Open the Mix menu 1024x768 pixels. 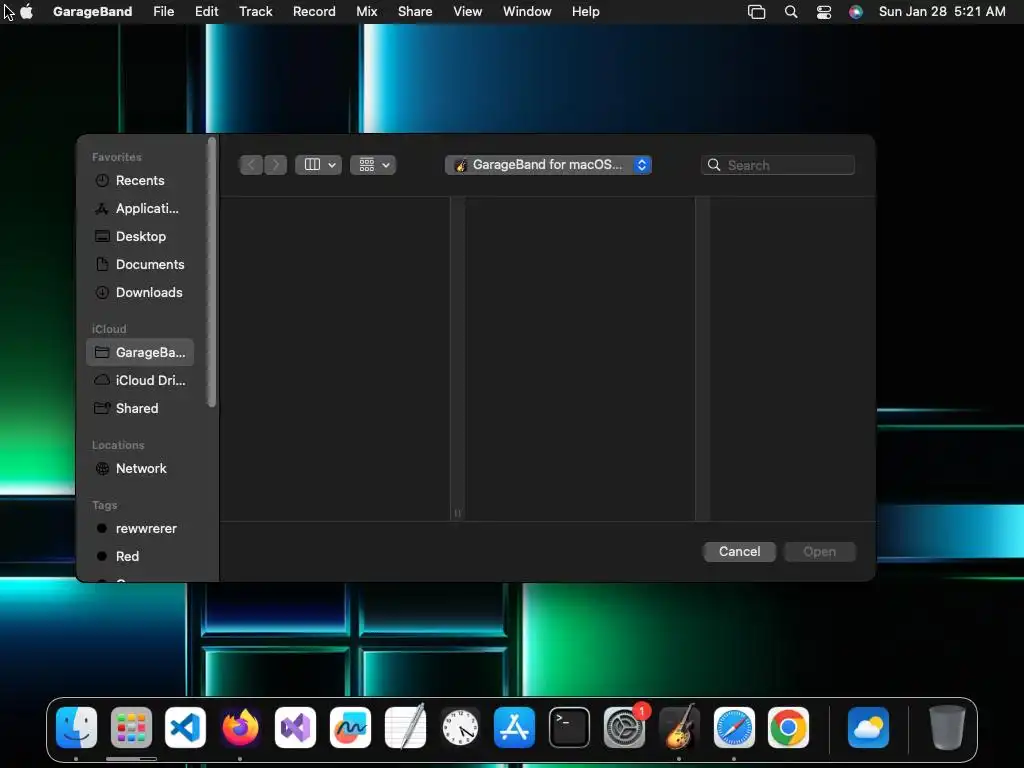point(366,12)
